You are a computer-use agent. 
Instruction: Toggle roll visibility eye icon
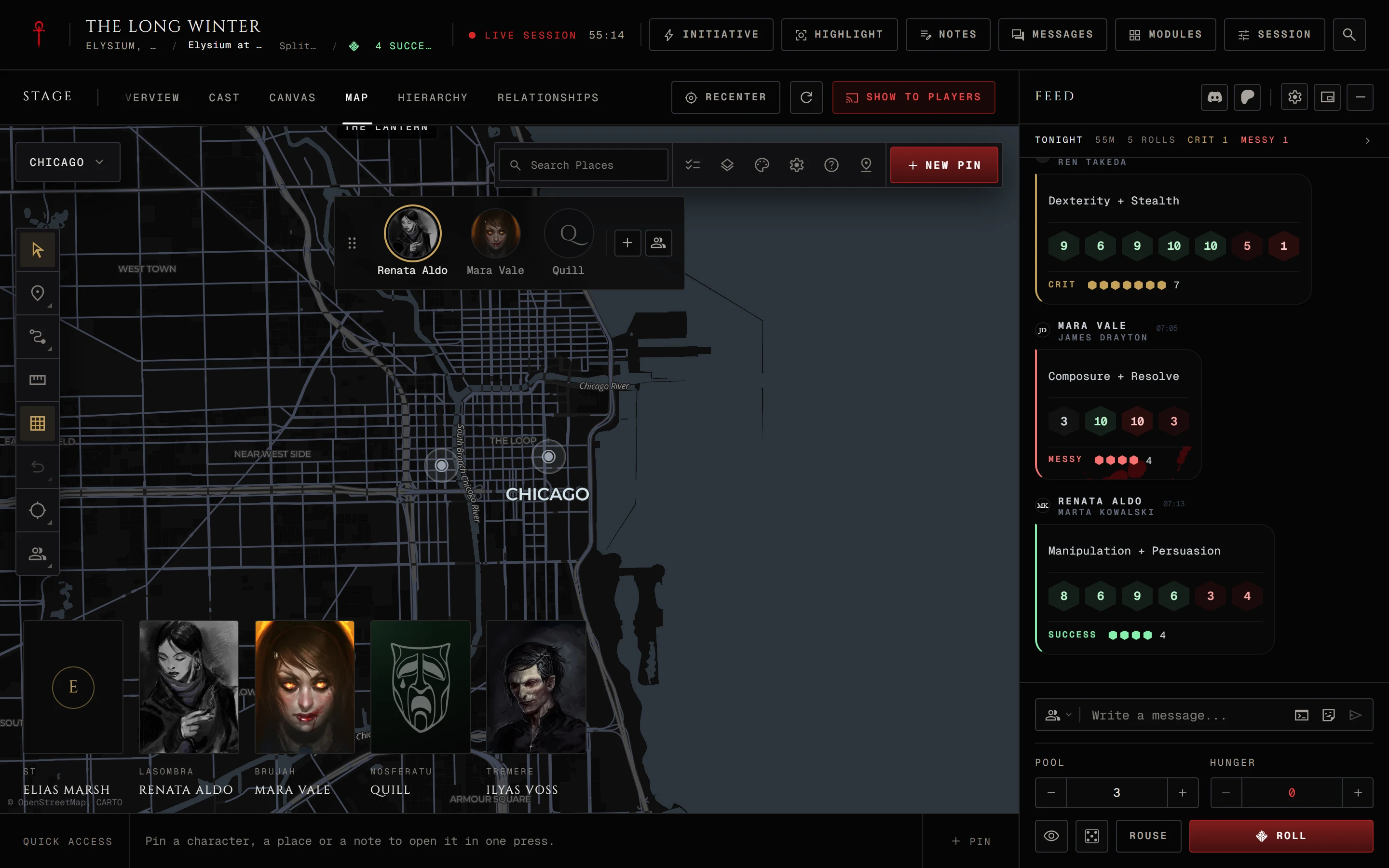click(1051, 836)
